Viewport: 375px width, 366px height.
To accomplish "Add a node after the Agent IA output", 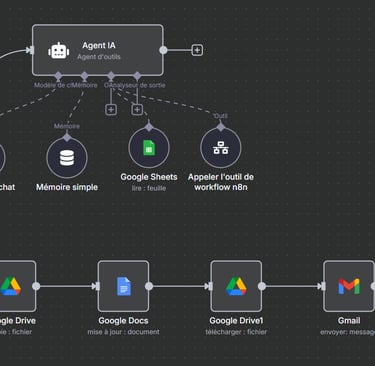I will tap(197, 50).
